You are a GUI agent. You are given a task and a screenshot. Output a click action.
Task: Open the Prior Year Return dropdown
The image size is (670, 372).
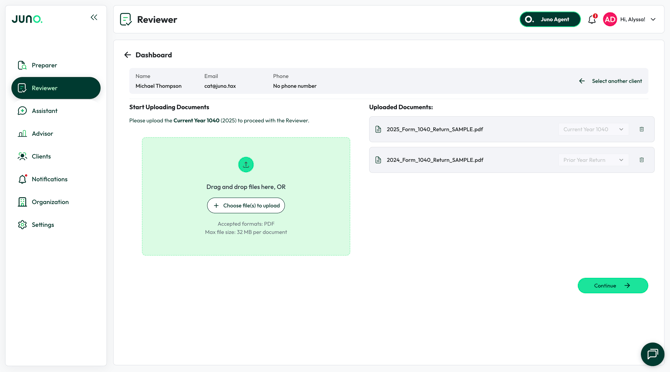(594, 160)
